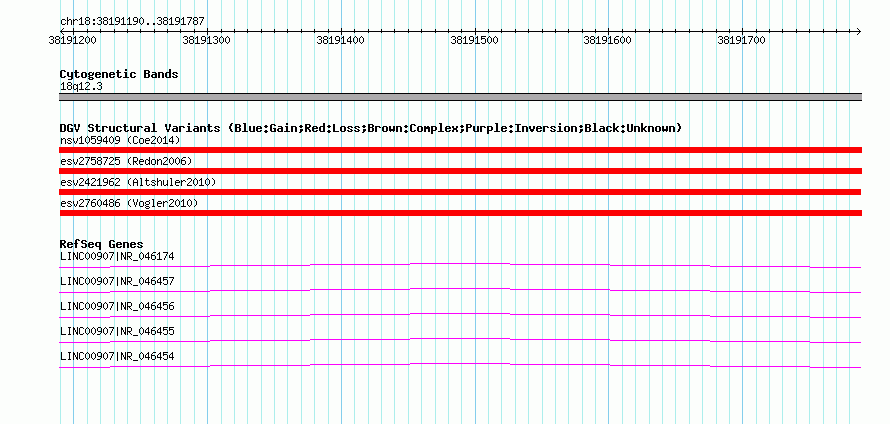Select the 38191600 ruler coordinate
Image resolution: width=890 pixels, height=424 pixels.
607,40
